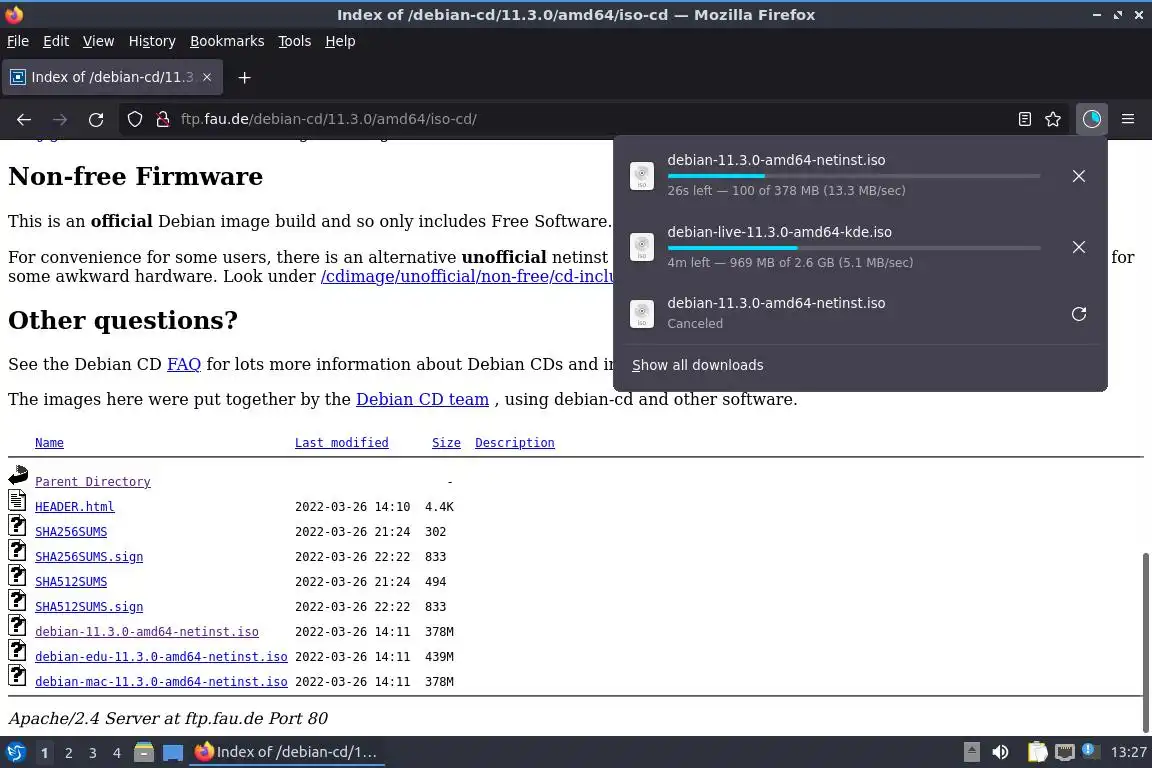Reload the current page
The height and width of the screenshot is (768, 1152).
96,119
